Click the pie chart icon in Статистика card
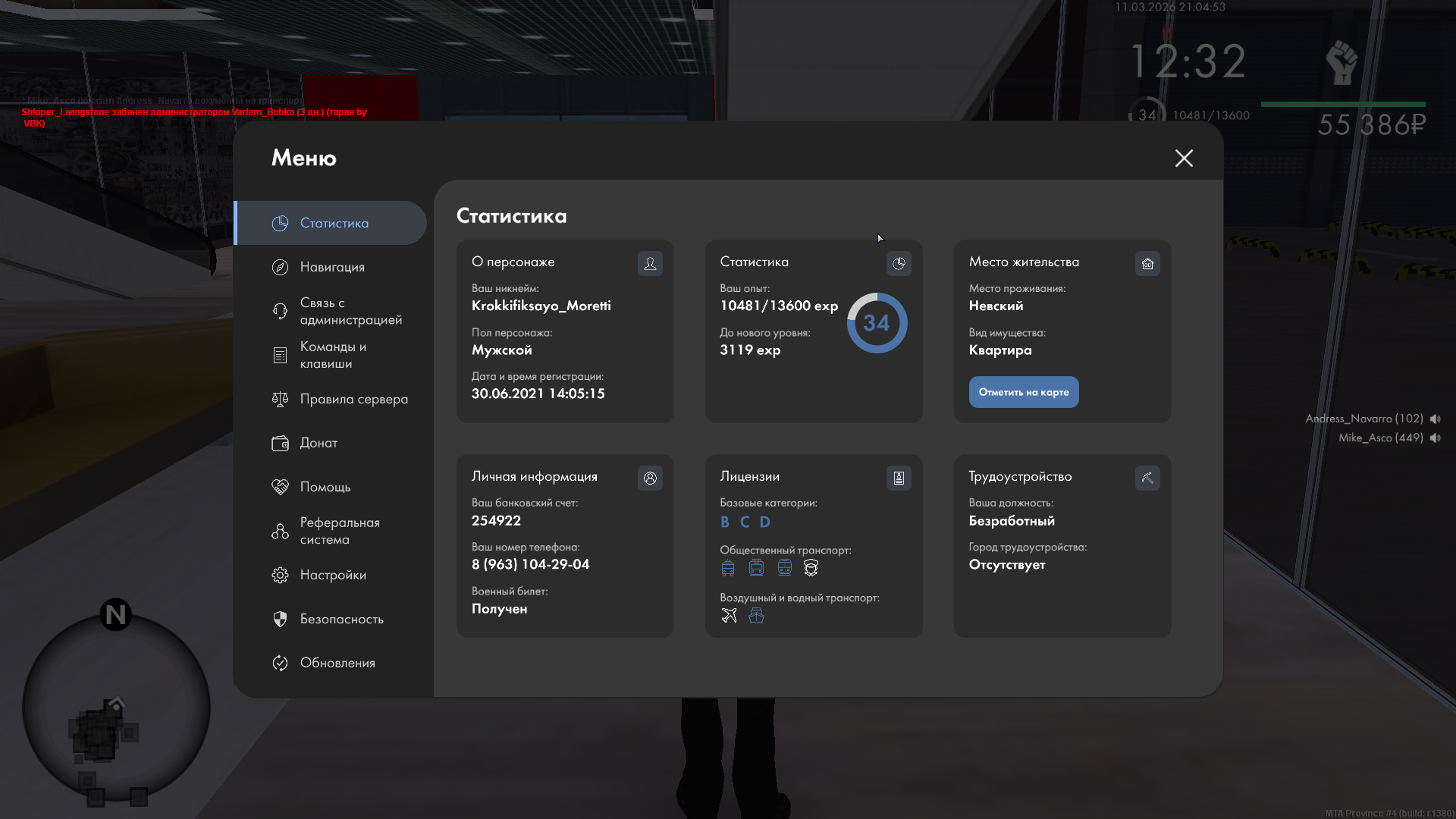1456x819 pixels. pyautogui.click(x=899, y=263)
